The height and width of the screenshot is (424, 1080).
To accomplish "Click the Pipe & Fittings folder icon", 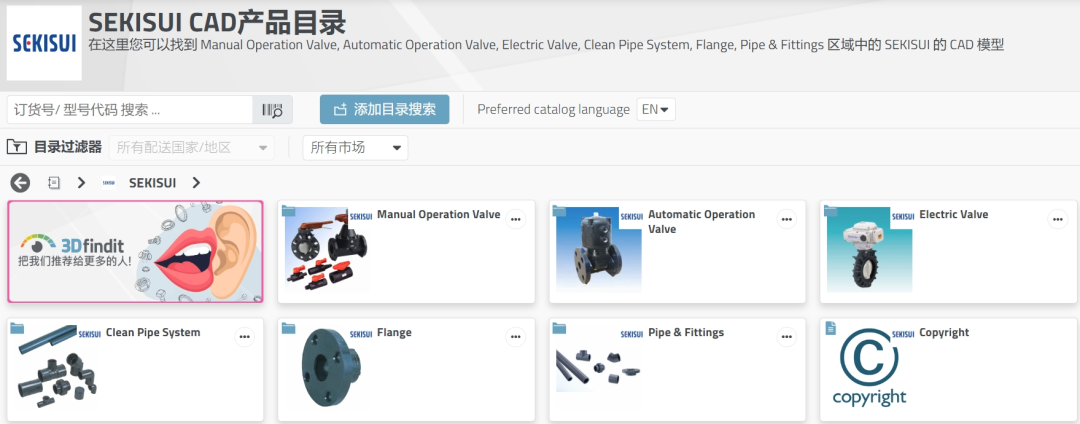I will pos(559,328).
